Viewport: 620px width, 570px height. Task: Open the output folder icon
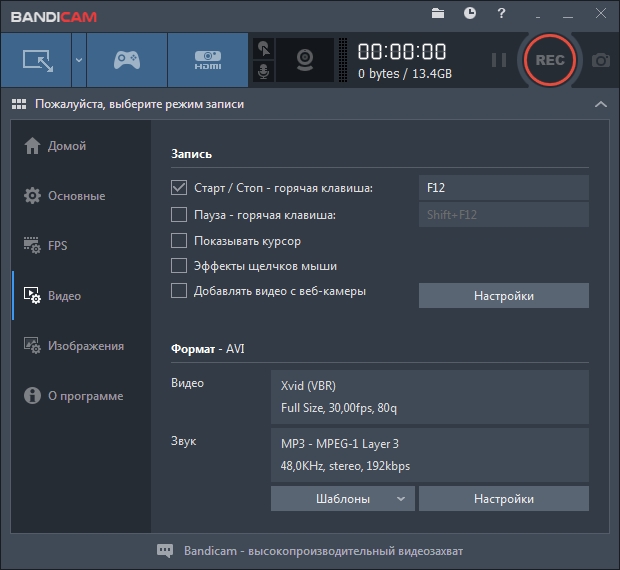coord(438,13)
